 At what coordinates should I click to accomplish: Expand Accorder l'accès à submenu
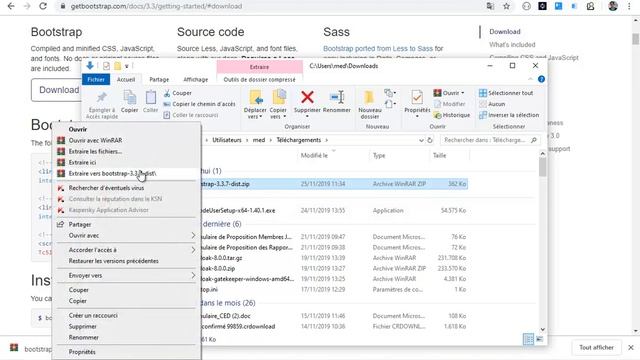[193, 250]
